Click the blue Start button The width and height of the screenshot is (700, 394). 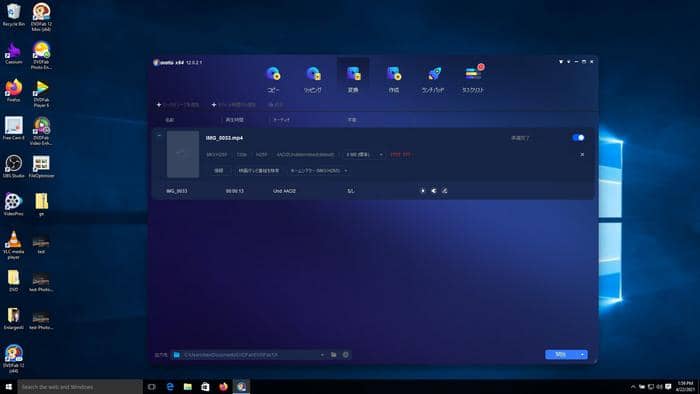click(561, 354)
